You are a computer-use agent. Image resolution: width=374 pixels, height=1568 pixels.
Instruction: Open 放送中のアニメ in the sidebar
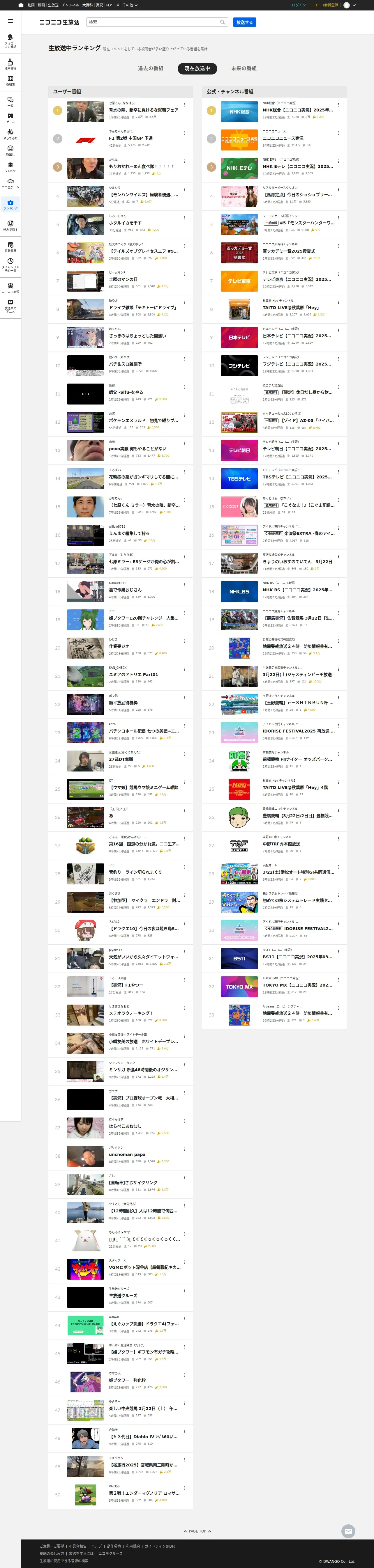point(10,306)
